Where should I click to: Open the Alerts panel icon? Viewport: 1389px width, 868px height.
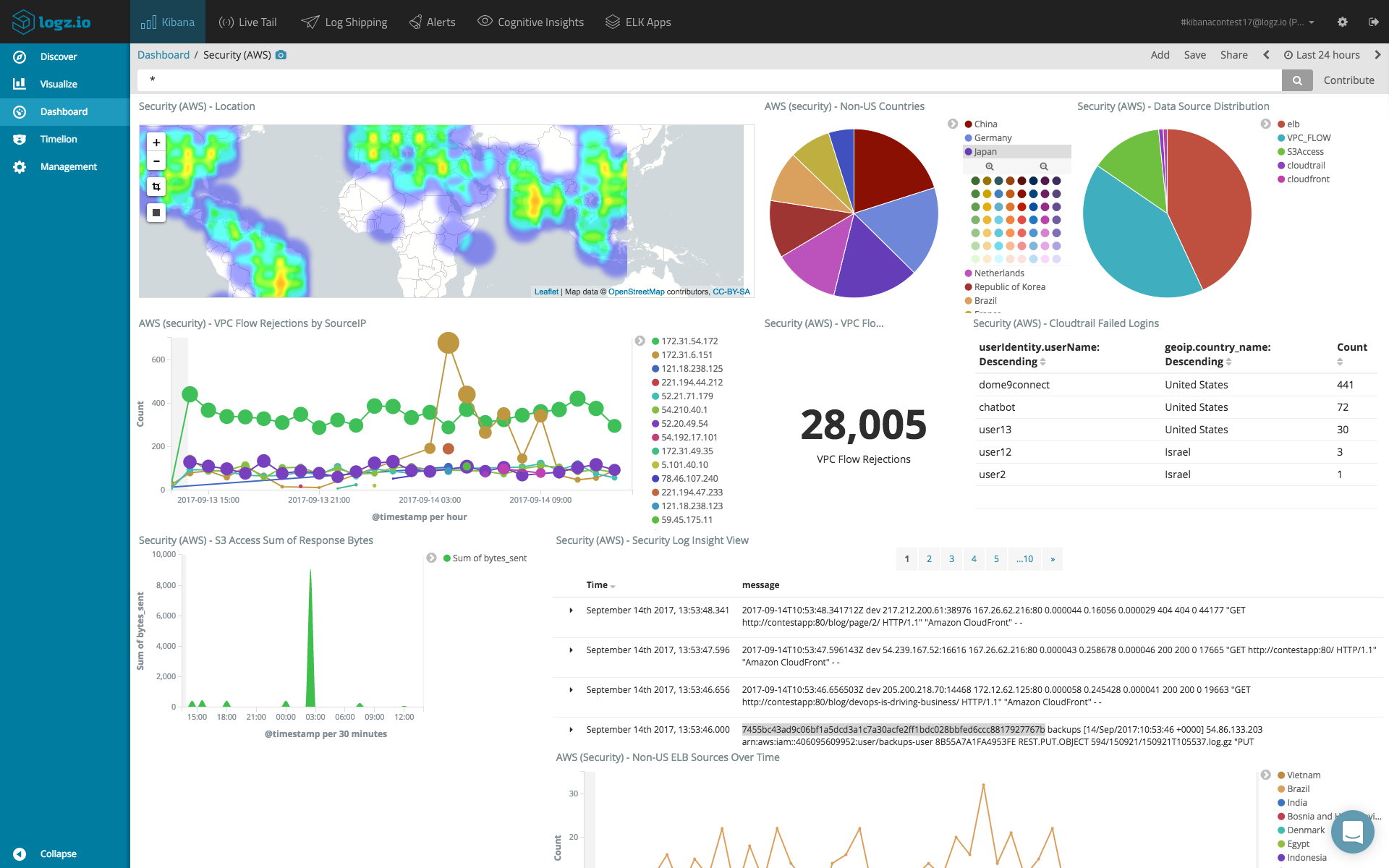point(414,21)
